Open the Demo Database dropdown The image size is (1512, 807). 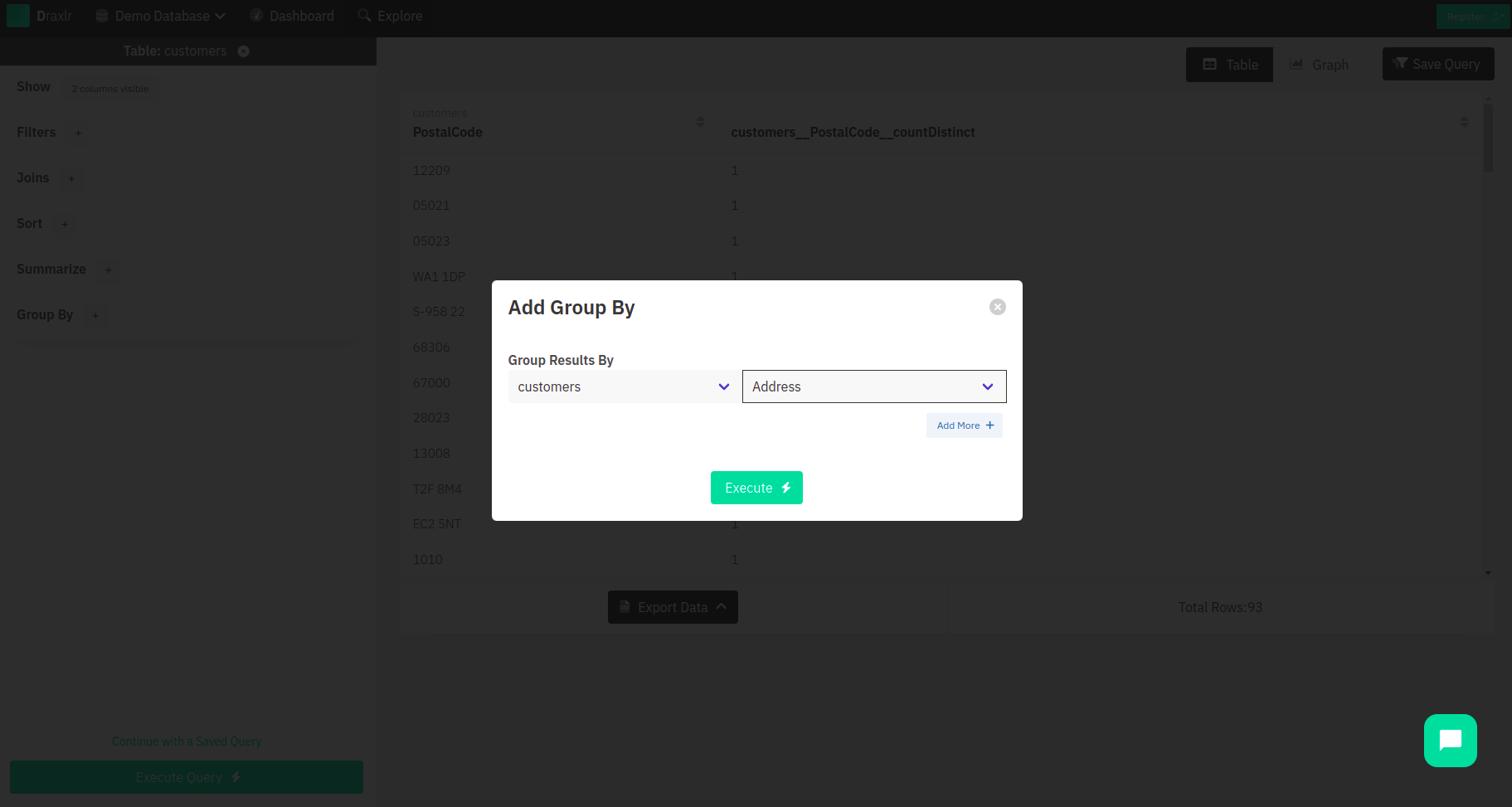(x=161, y=16)
